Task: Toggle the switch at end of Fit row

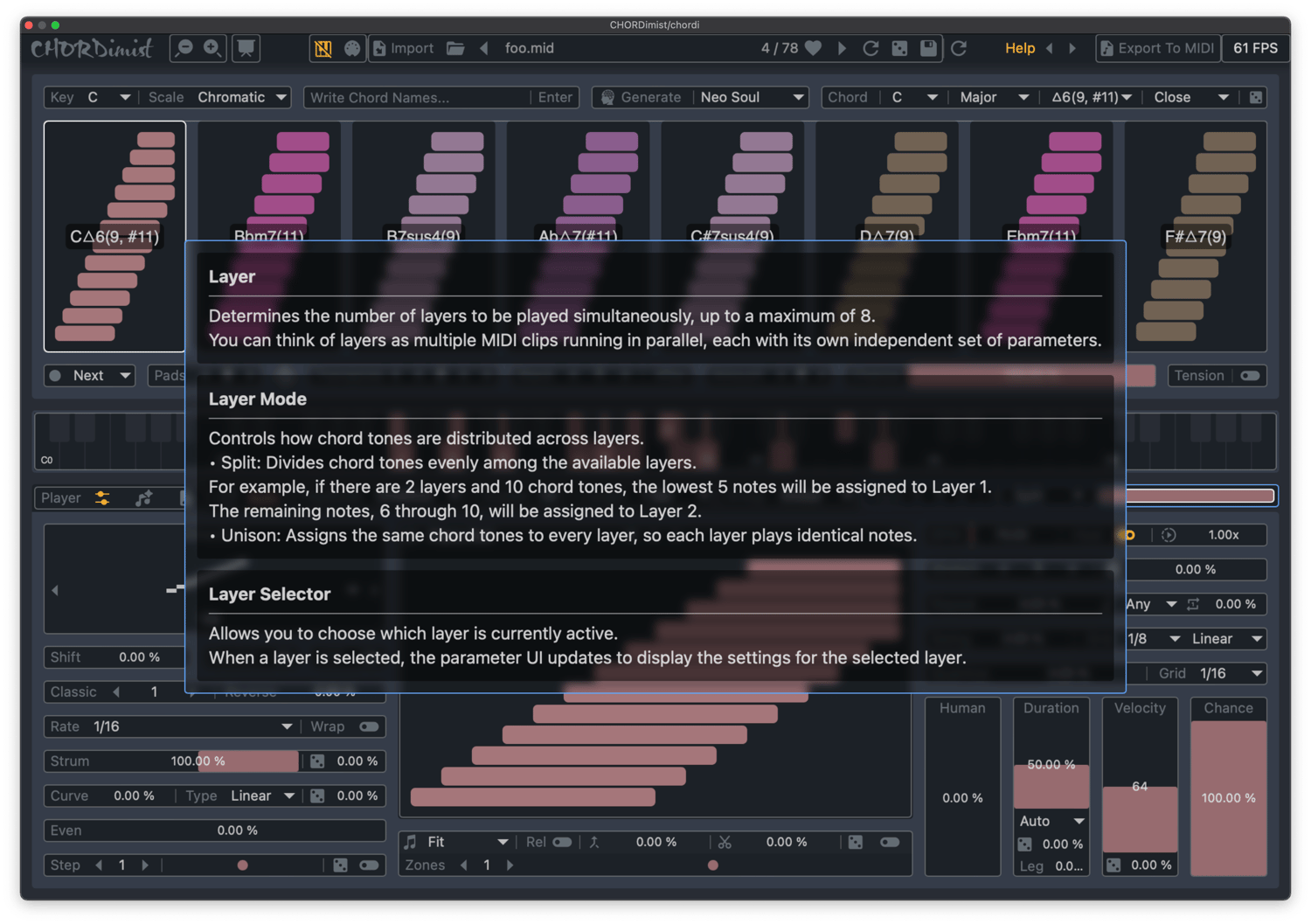Action: [x=890, y=842]
